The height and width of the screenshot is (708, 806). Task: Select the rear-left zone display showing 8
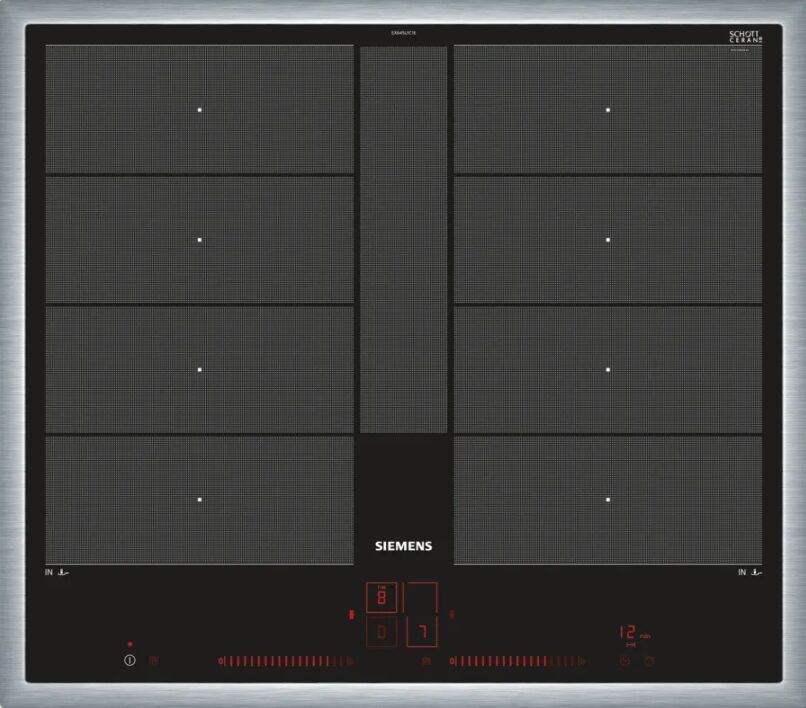point(381,597)
